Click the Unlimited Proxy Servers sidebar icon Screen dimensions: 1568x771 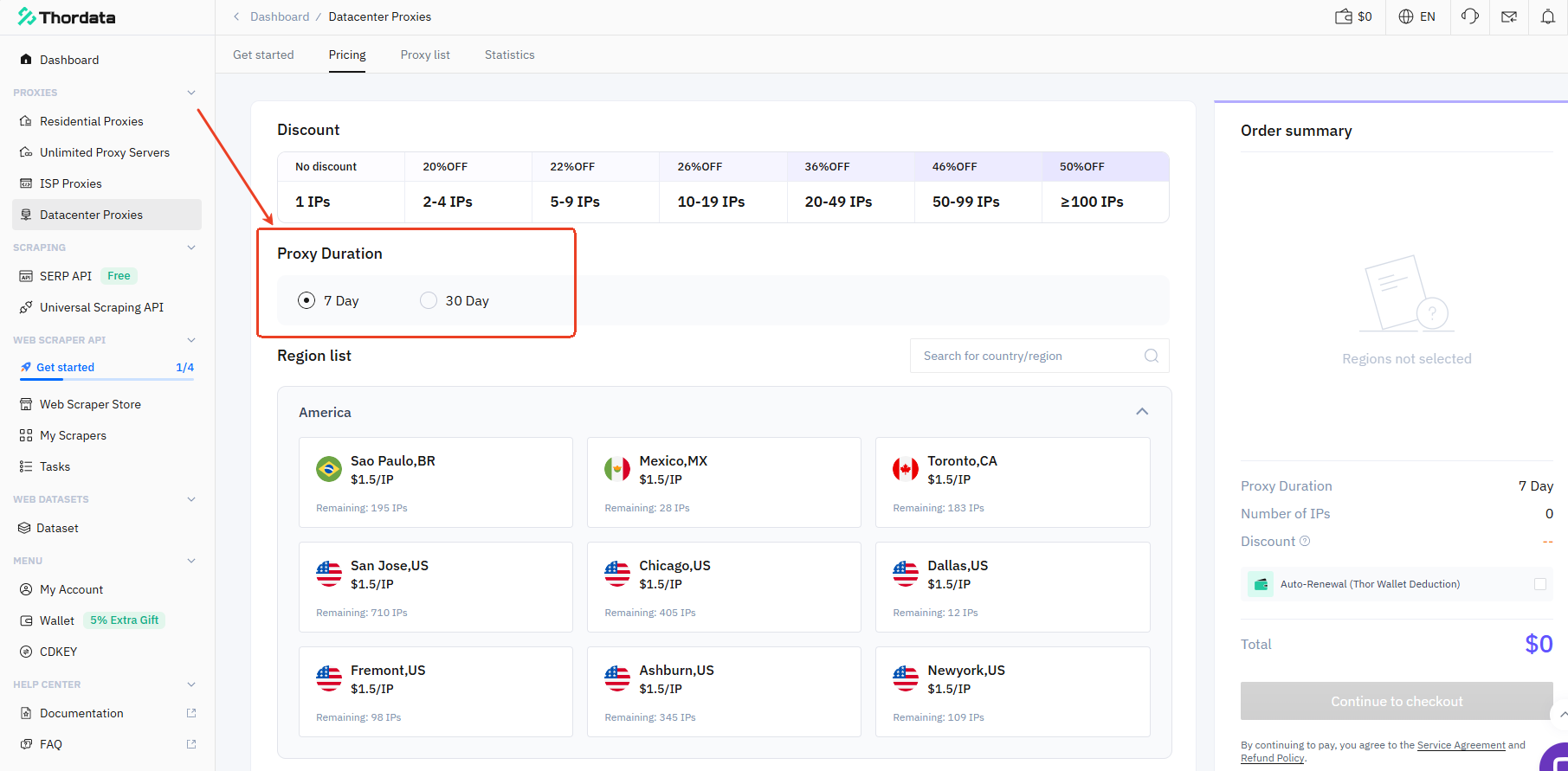coord(26,152)
